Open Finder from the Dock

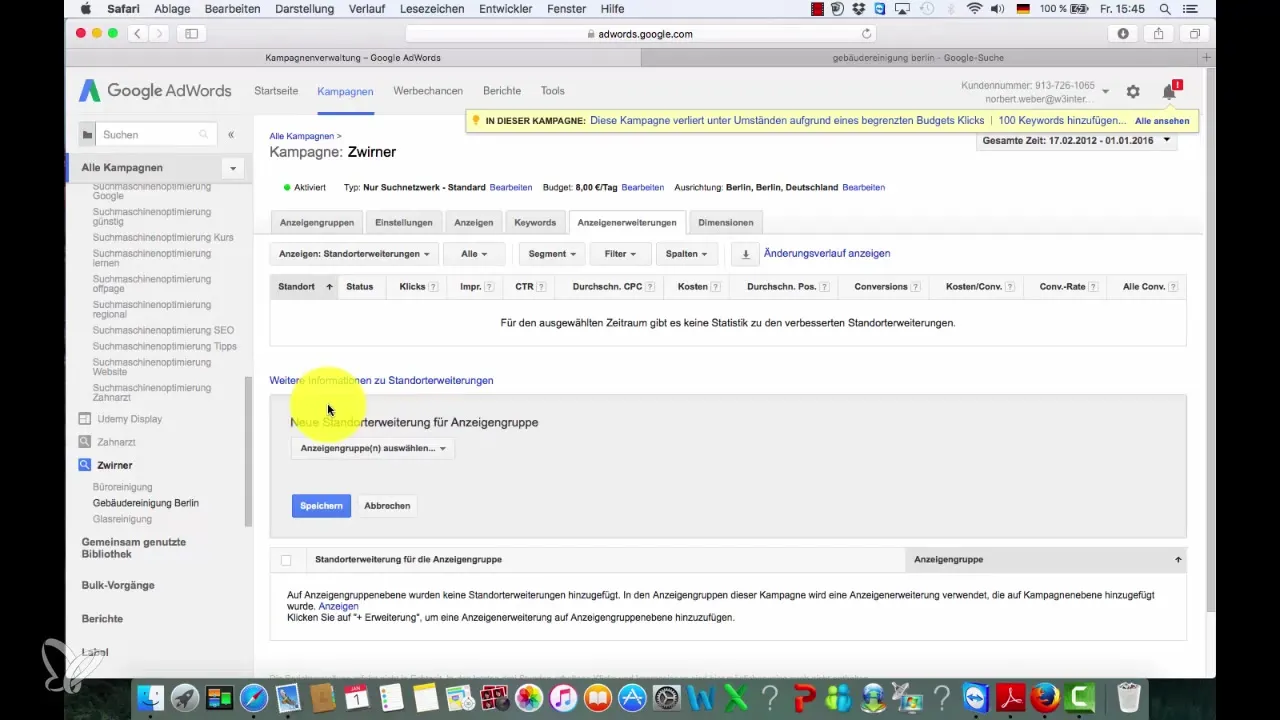[x=149, y=696]
